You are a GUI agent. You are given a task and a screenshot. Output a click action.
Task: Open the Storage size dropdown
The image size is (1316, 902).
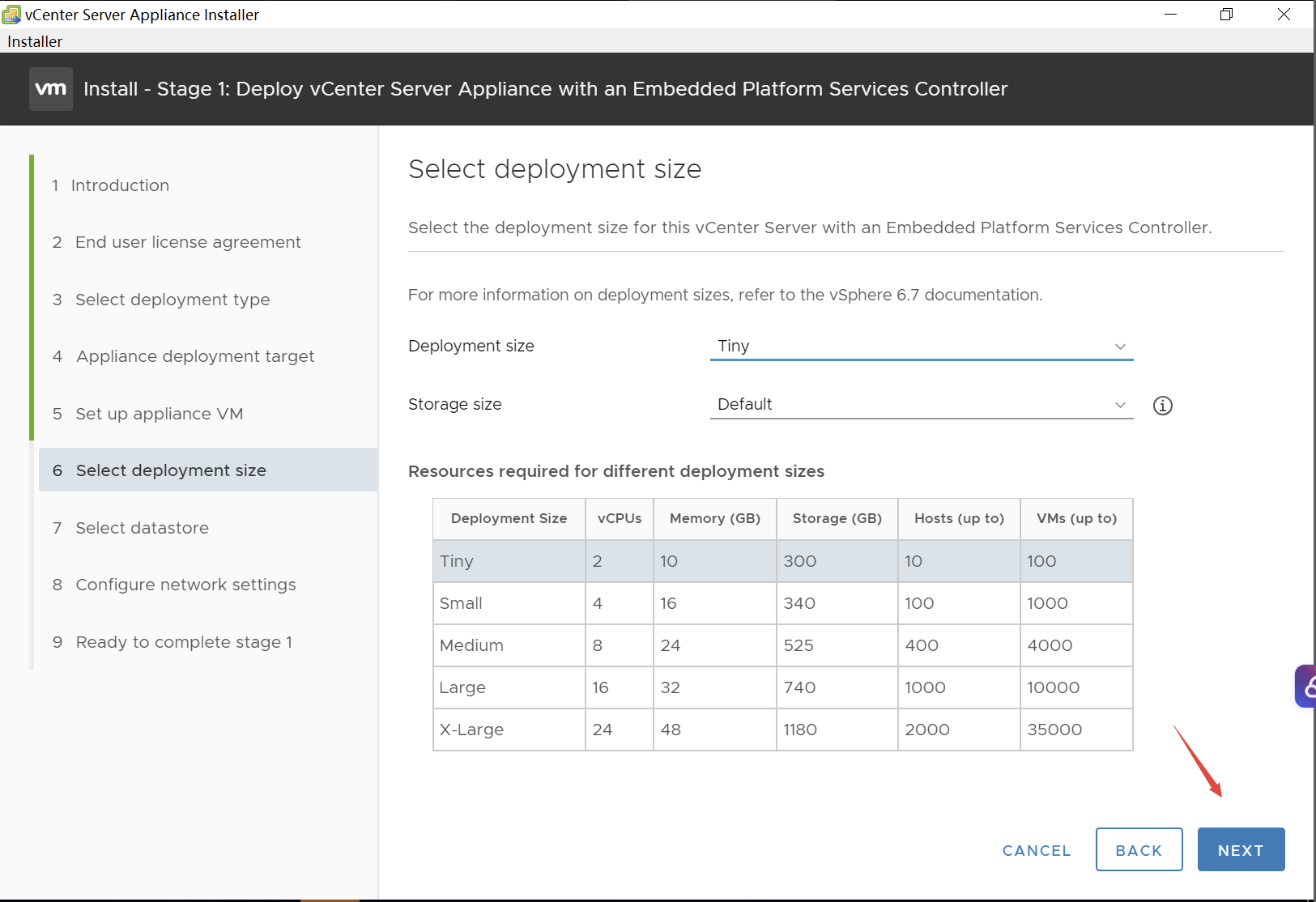[x=922, y=405]
